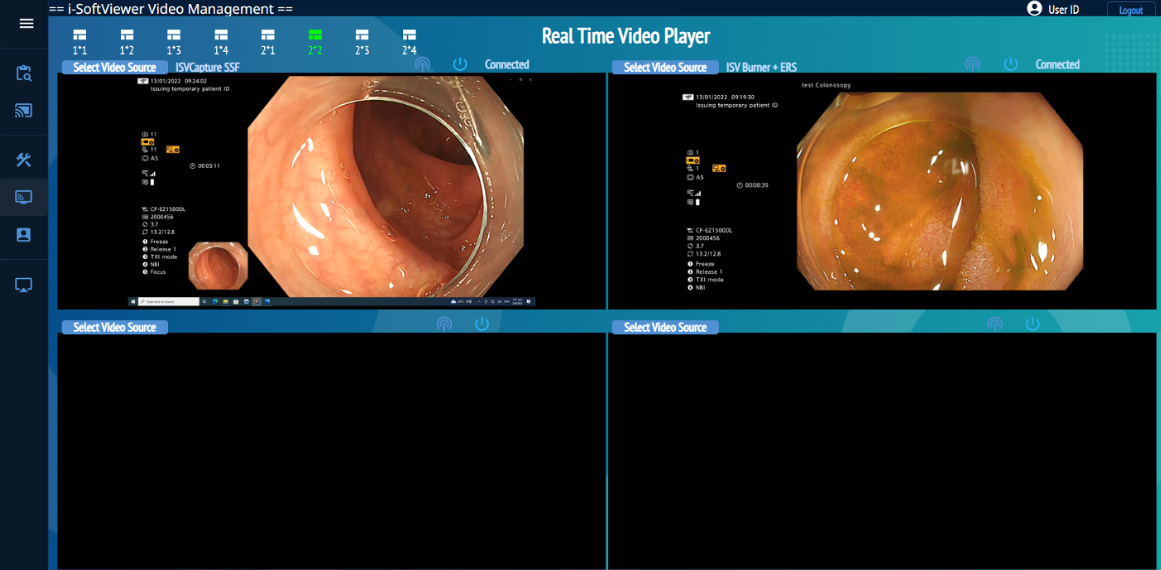Image resolution: width=1161 pixels, height=570 pixels.
Task: Open the topmost cast screen sidebar icon
Action: [24, 111]
